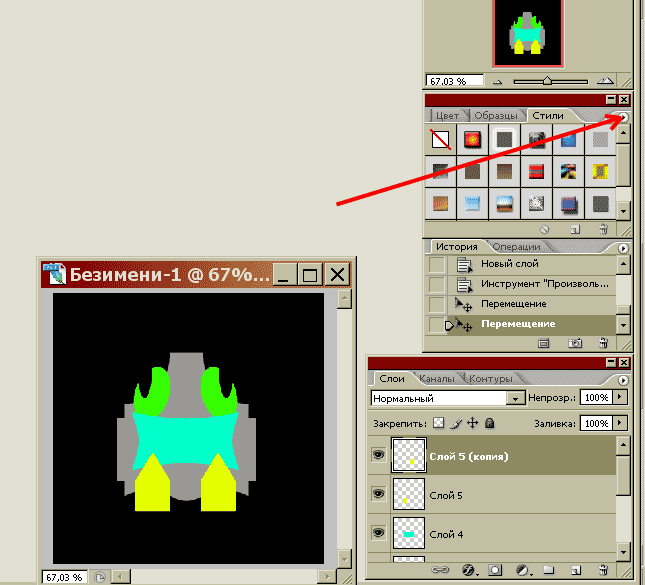Screen dimensions: 645x585
Task: Select the Слой 5 layer name
Action: tap(446, 495)
